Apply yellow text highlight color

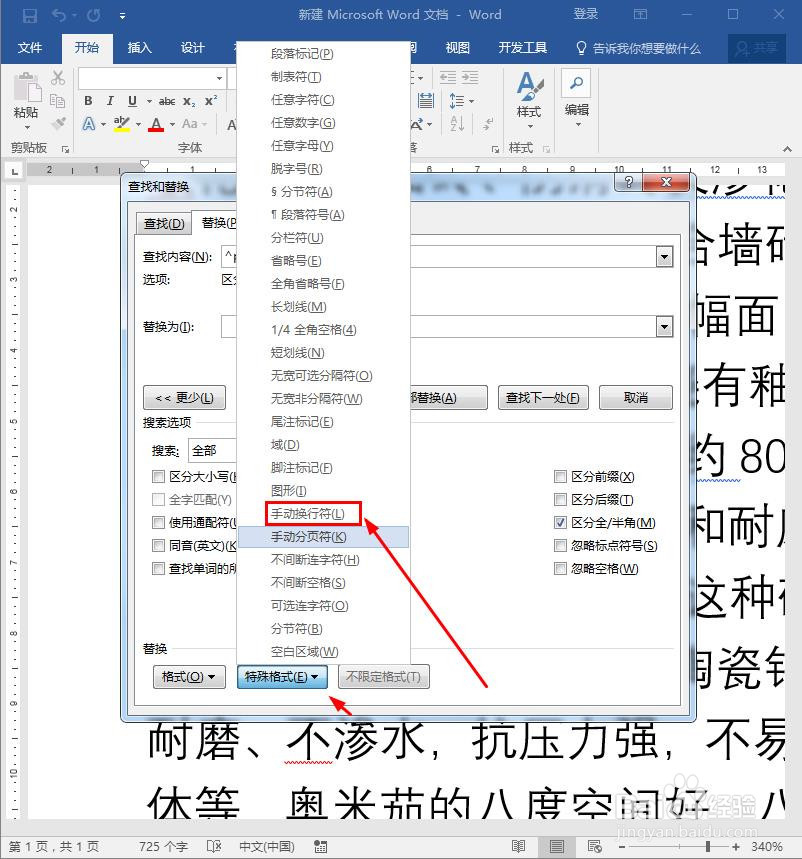coord(122,125)
